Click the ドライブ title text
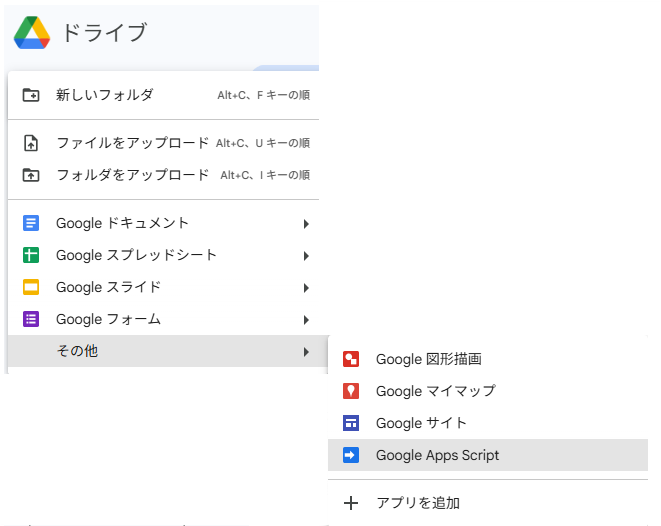Image resolution: width=661 pixels, height=526 pixels. click(104, 32)
